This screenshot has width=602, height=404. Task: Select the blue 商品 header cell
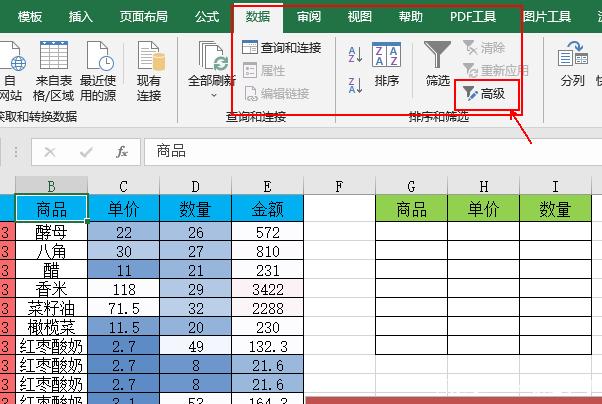click(x=51, y=209)
